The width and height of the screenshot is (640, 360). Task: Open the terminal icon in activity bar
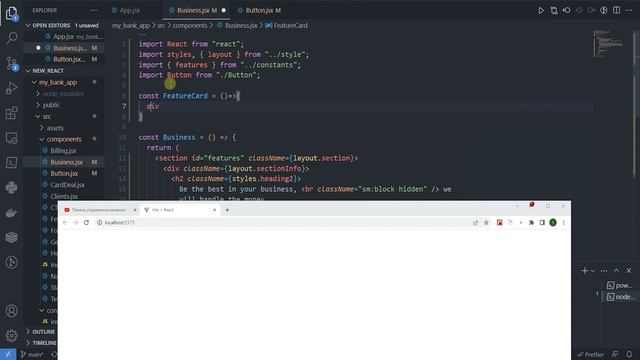click(11, 162)
